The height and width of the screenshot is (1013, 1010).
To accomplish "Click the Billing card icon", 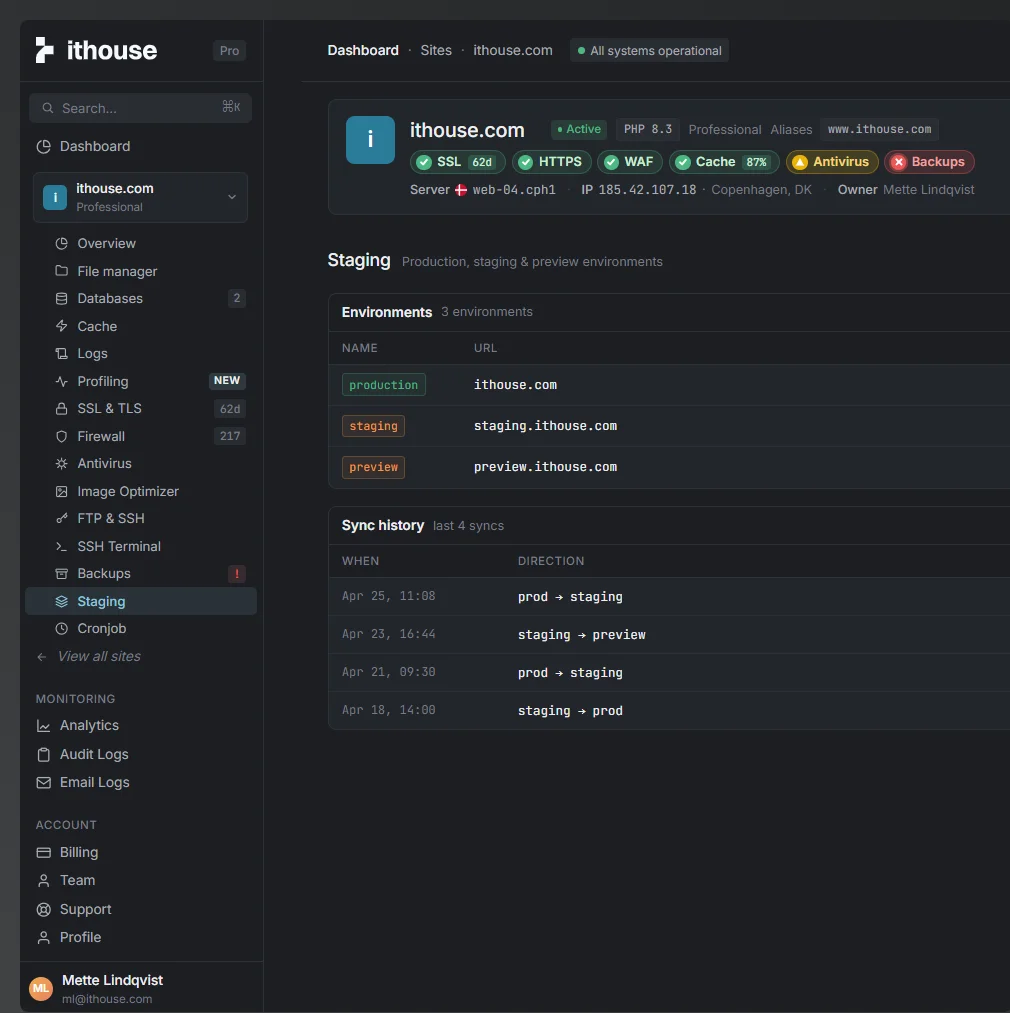I will 43,853.
